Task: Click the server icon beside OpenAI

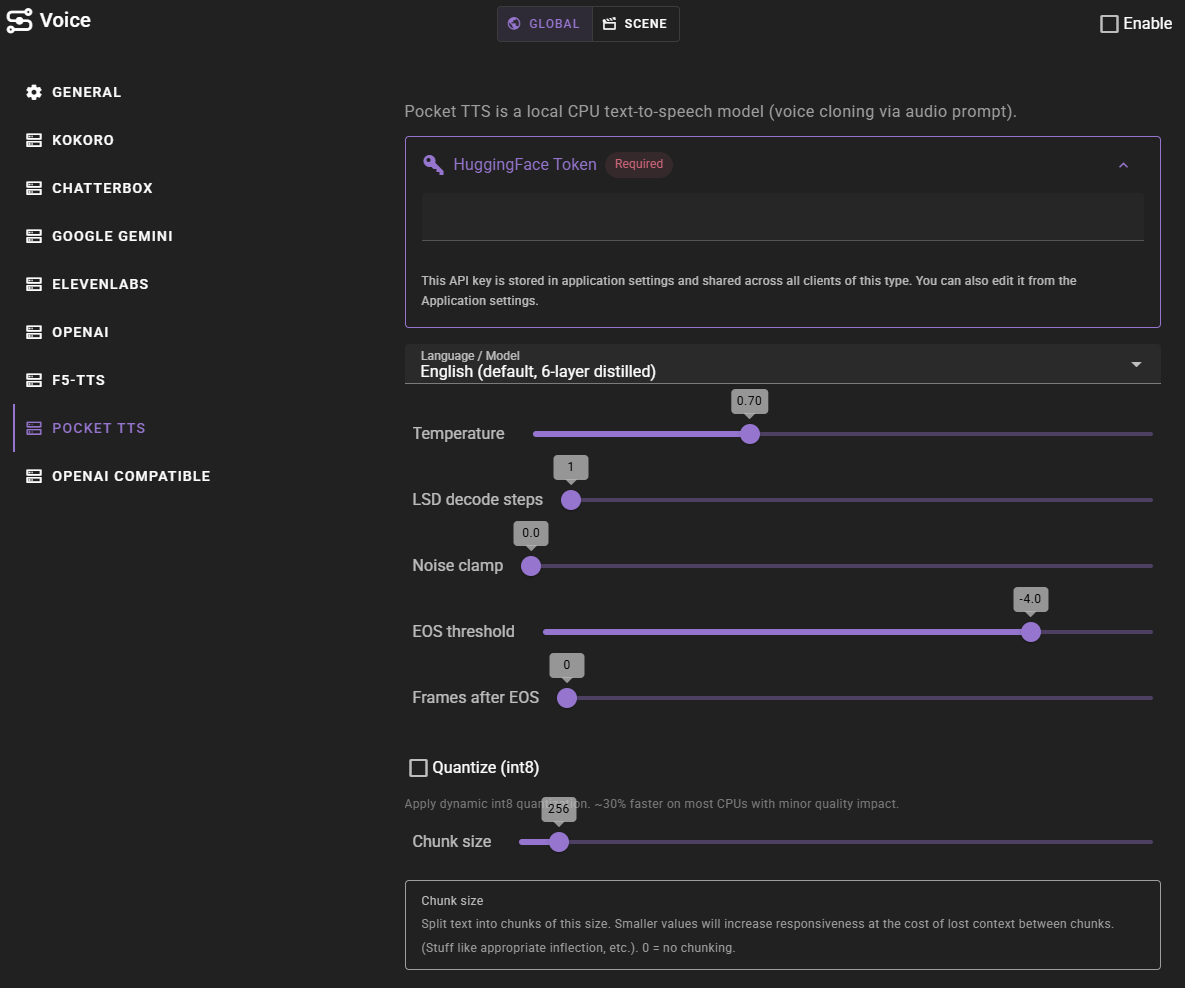Action: point(34,332)
